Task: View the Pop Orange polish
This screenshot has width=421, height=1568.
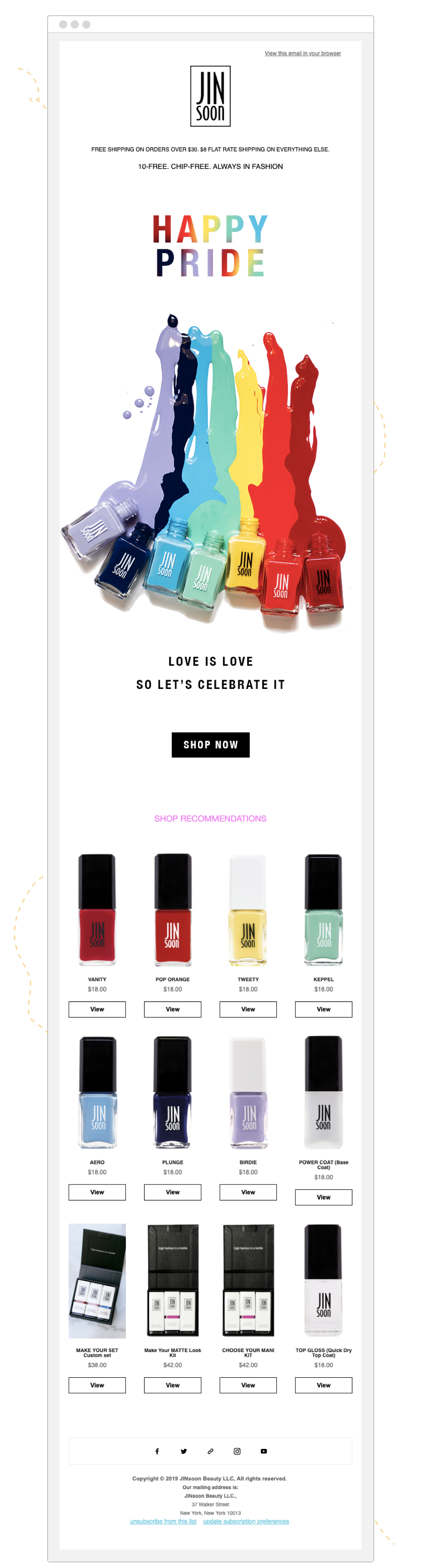Action: pos(173,1009)
